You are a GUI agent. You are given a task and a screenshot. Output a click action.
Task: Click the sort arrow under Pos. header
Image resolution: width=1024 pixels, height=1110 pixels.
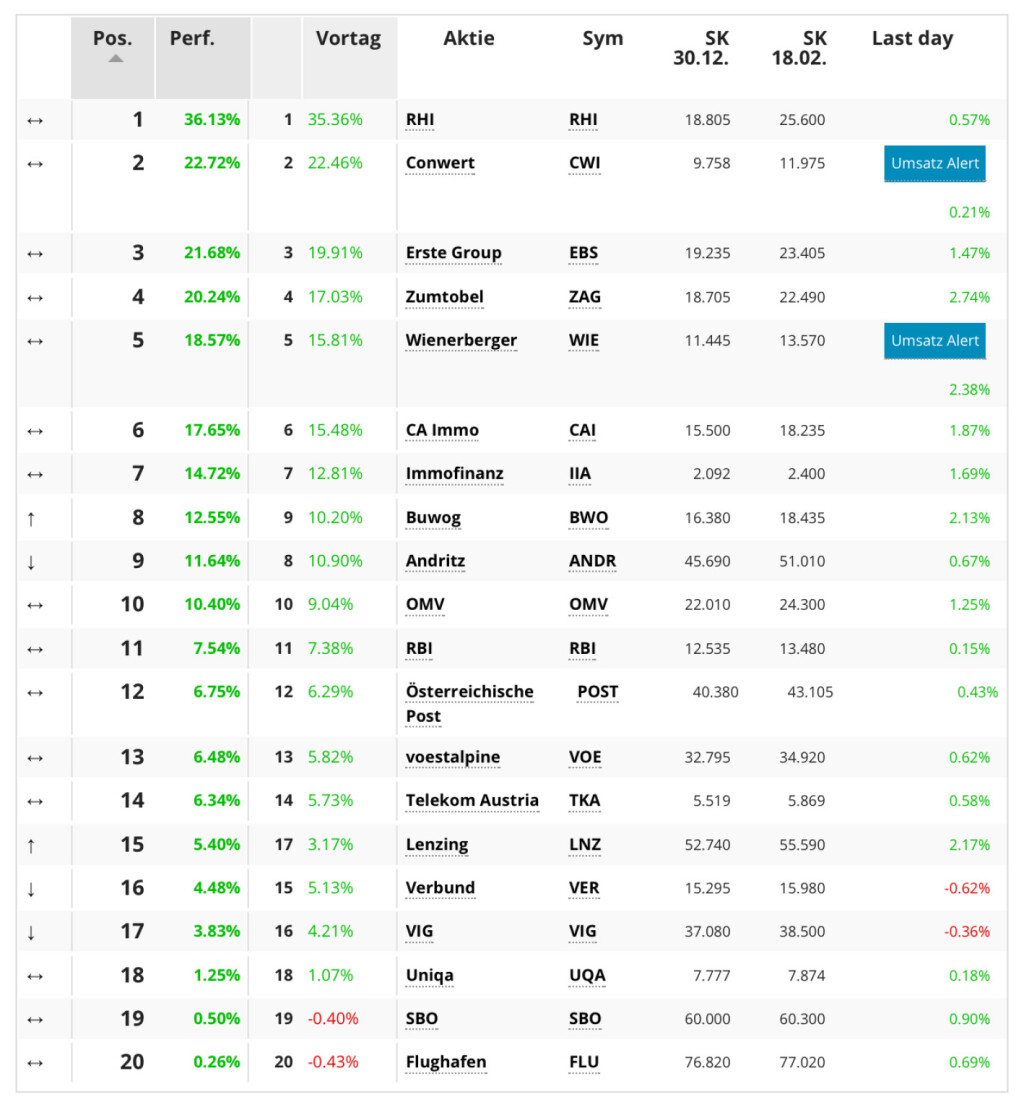[x=116, y=59]
